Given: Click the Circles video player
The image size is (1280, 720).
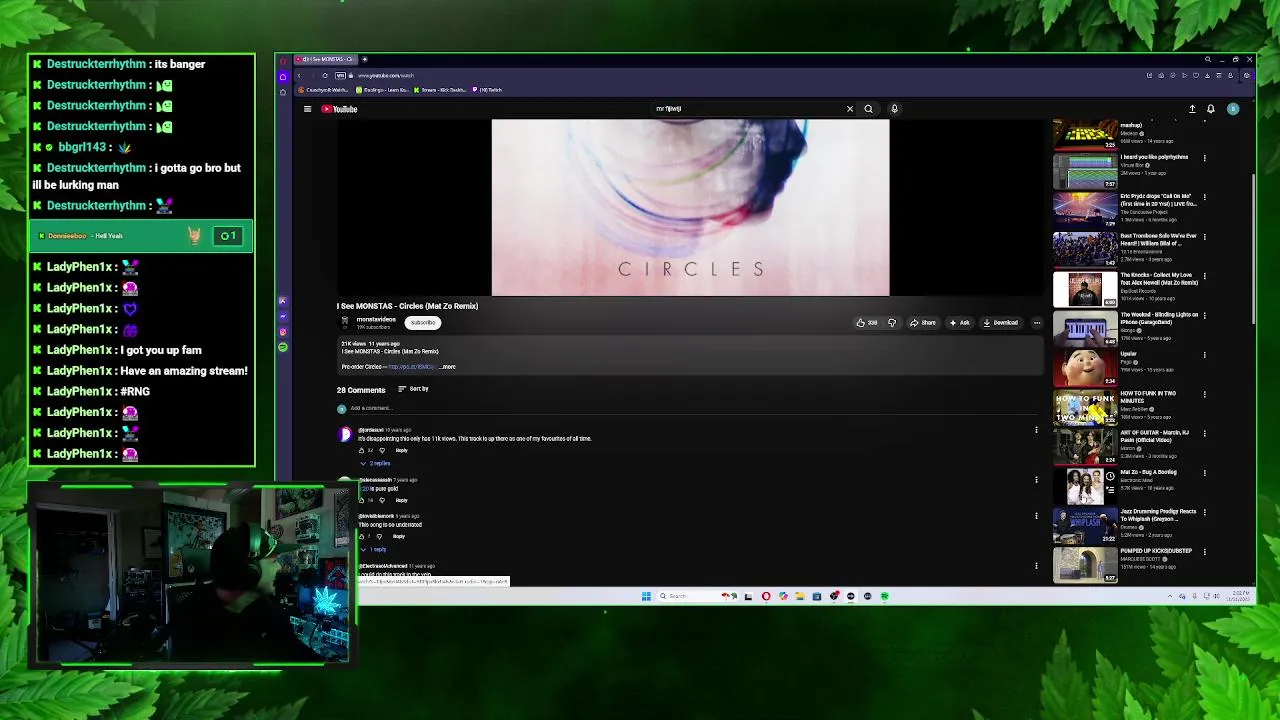Looking at the screenshot, I should [690, 208].
